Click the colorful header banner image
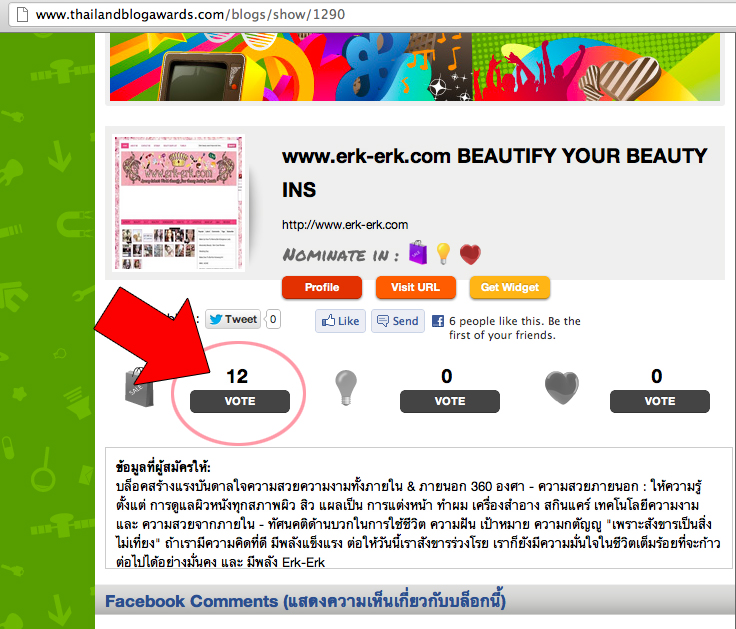 coord(415,67)
